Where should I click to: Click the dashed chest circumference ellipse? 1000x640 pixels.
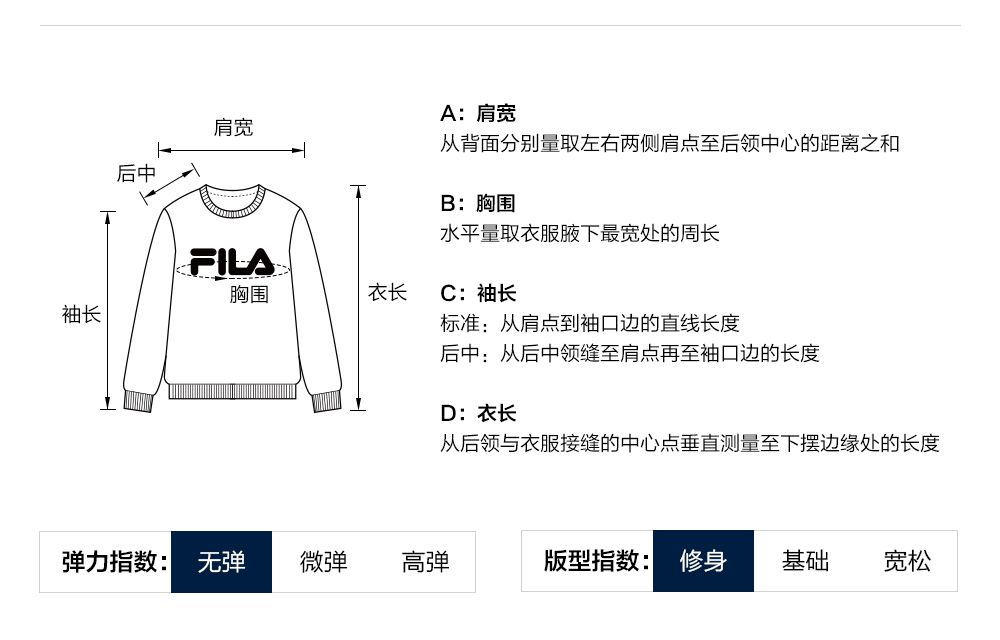click(283, 270)
